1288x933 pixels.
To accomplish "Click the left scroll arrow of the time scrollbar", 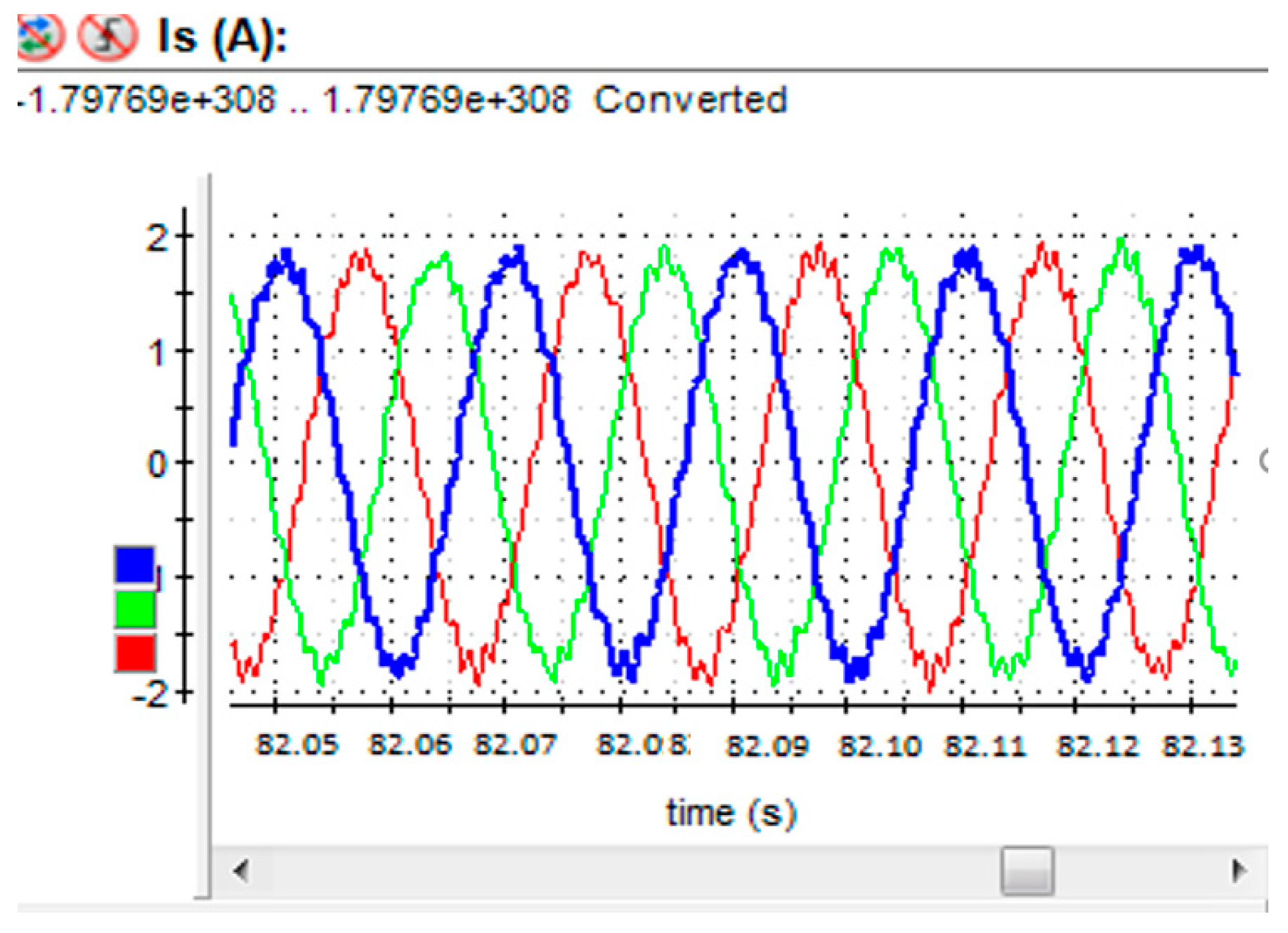I will click(241, 870).
